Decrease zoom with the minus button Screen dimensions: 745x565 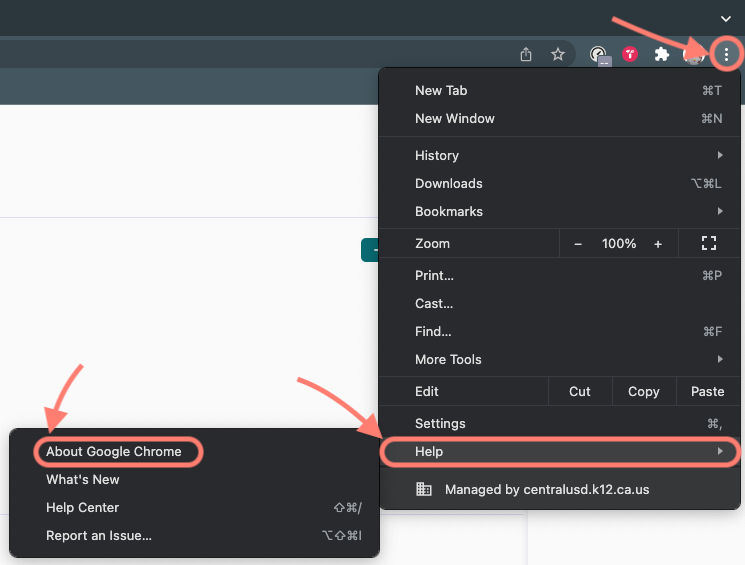pyautogui.click(x=578, y=244)
